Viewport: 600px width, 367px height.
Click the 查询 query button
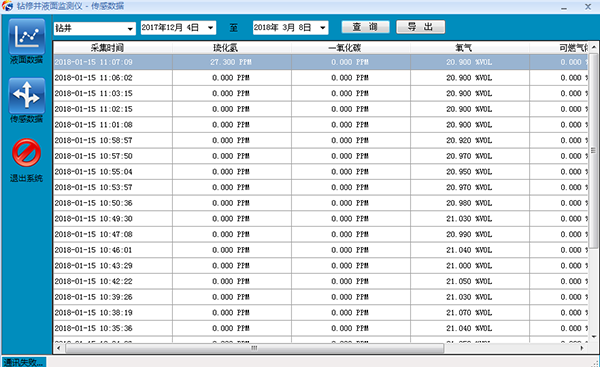365,27
